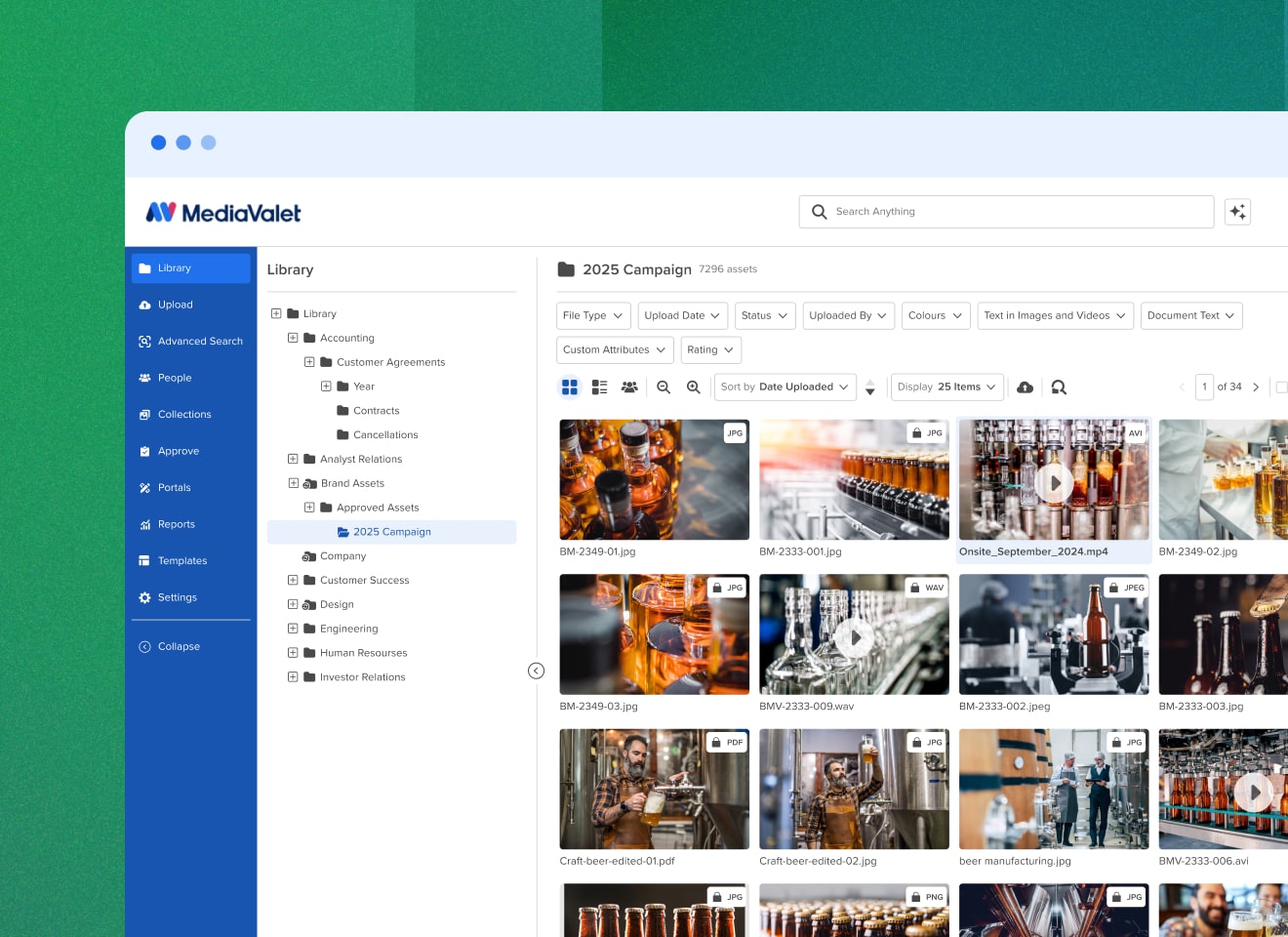Open the Reports menu item
Image resolution: width=1288 pixels, height=937 pixels.
point(191,525)
